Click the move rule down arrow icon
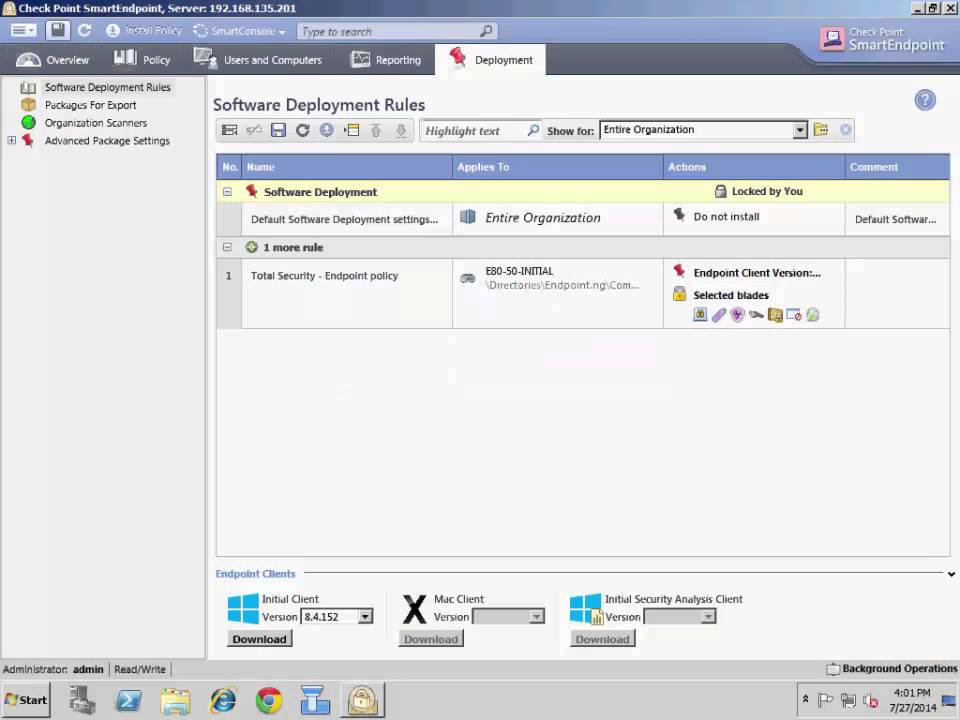This screenshot has height=720, width=960. tap(401, 130)
